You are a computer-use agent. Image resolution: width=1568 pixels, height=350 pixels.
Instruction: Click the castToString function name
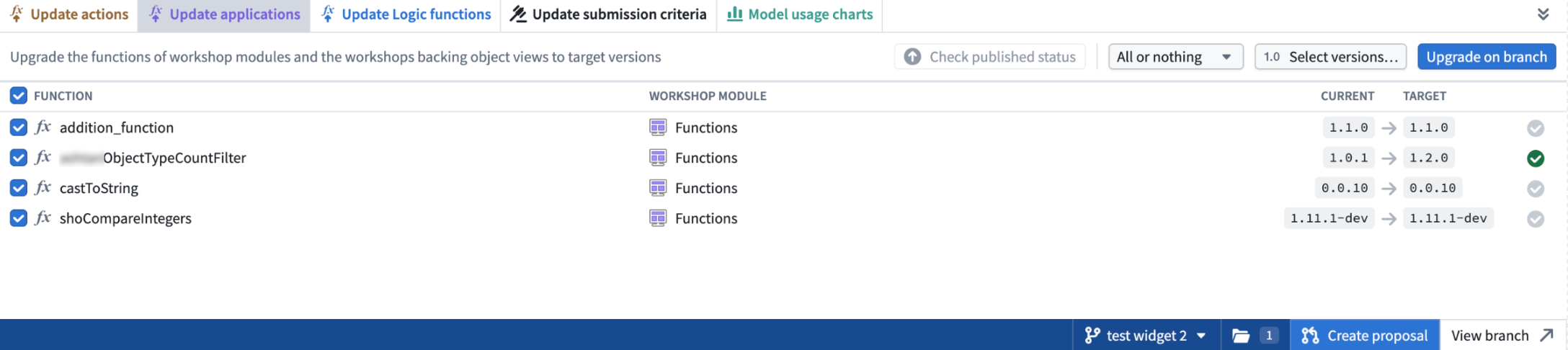(x=99, y=188)
